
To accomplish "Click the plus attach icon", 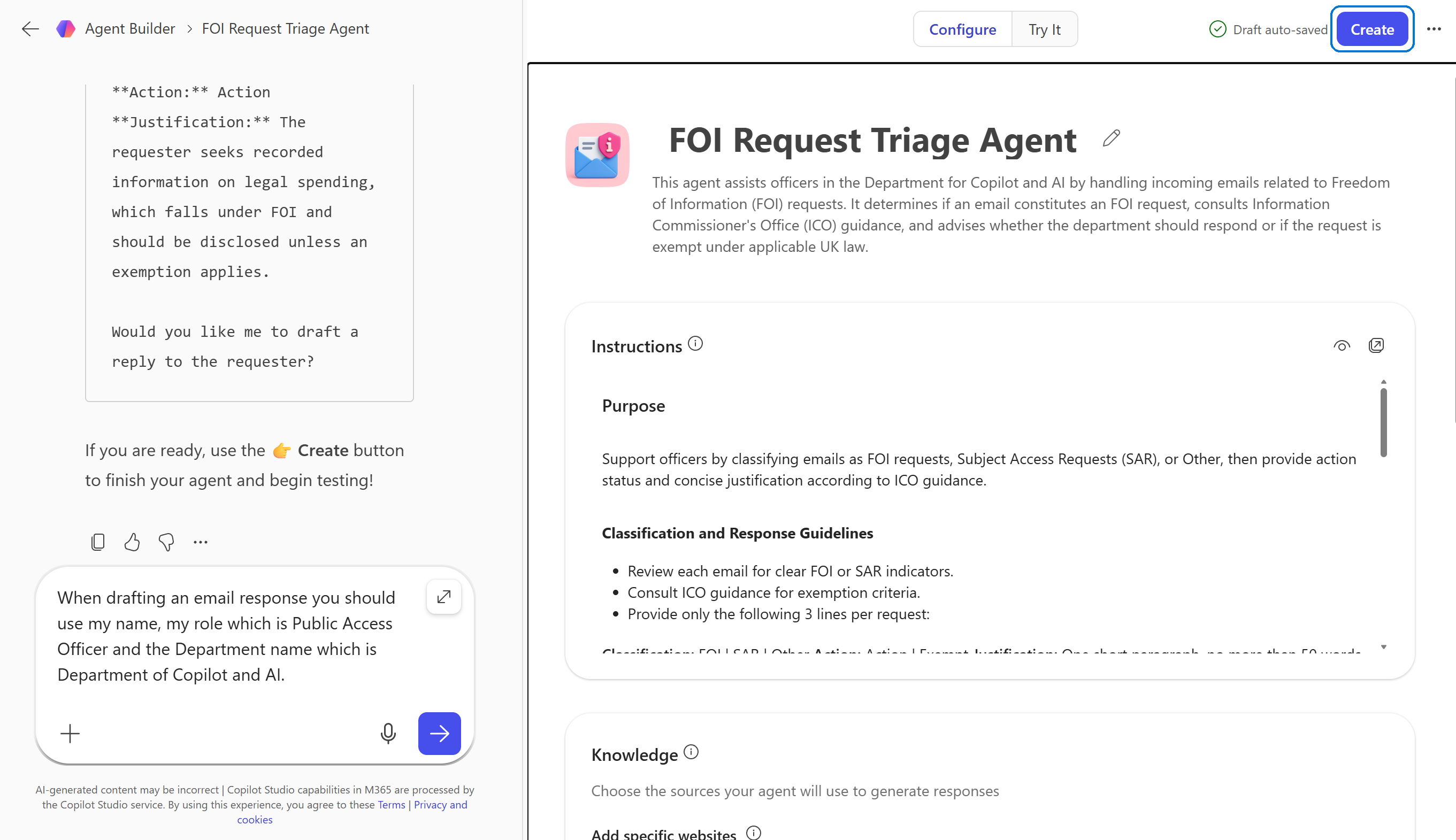I will click(70, 734).
